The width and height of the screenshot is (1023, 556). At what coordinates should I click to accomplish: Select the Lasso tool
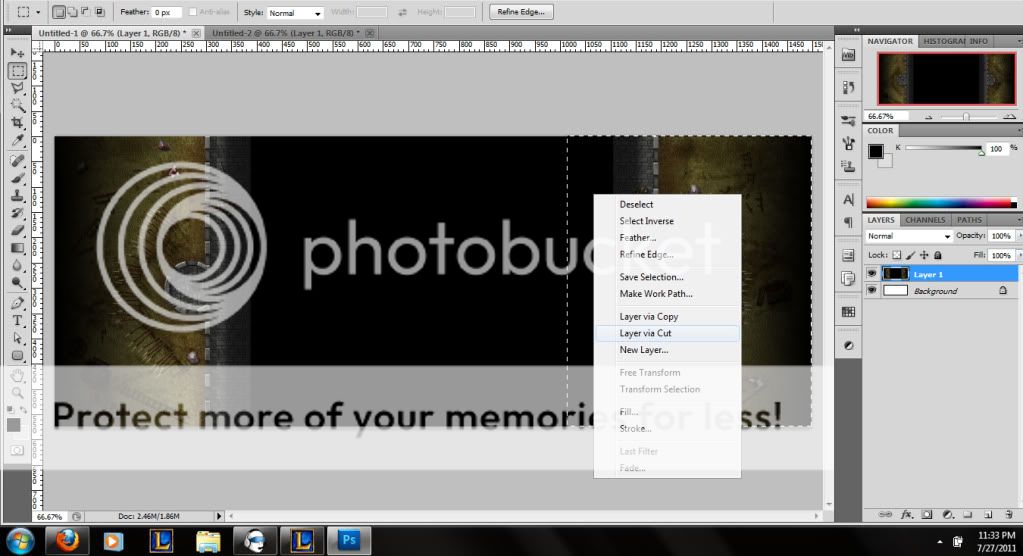point(17,88)
